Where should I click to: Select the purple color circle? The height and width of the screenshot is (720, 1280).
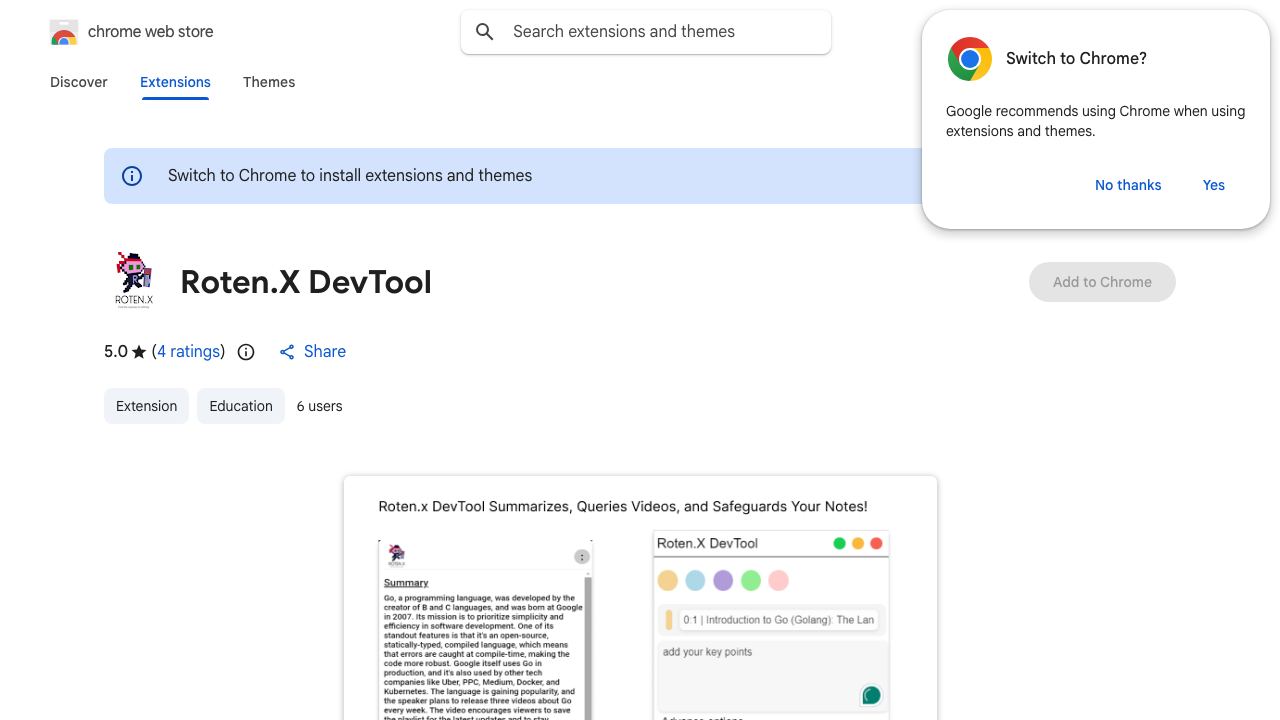[723, 581]
